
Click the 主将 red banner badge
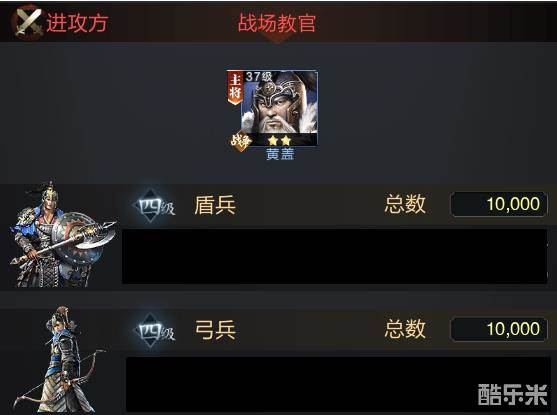(235, 87)
